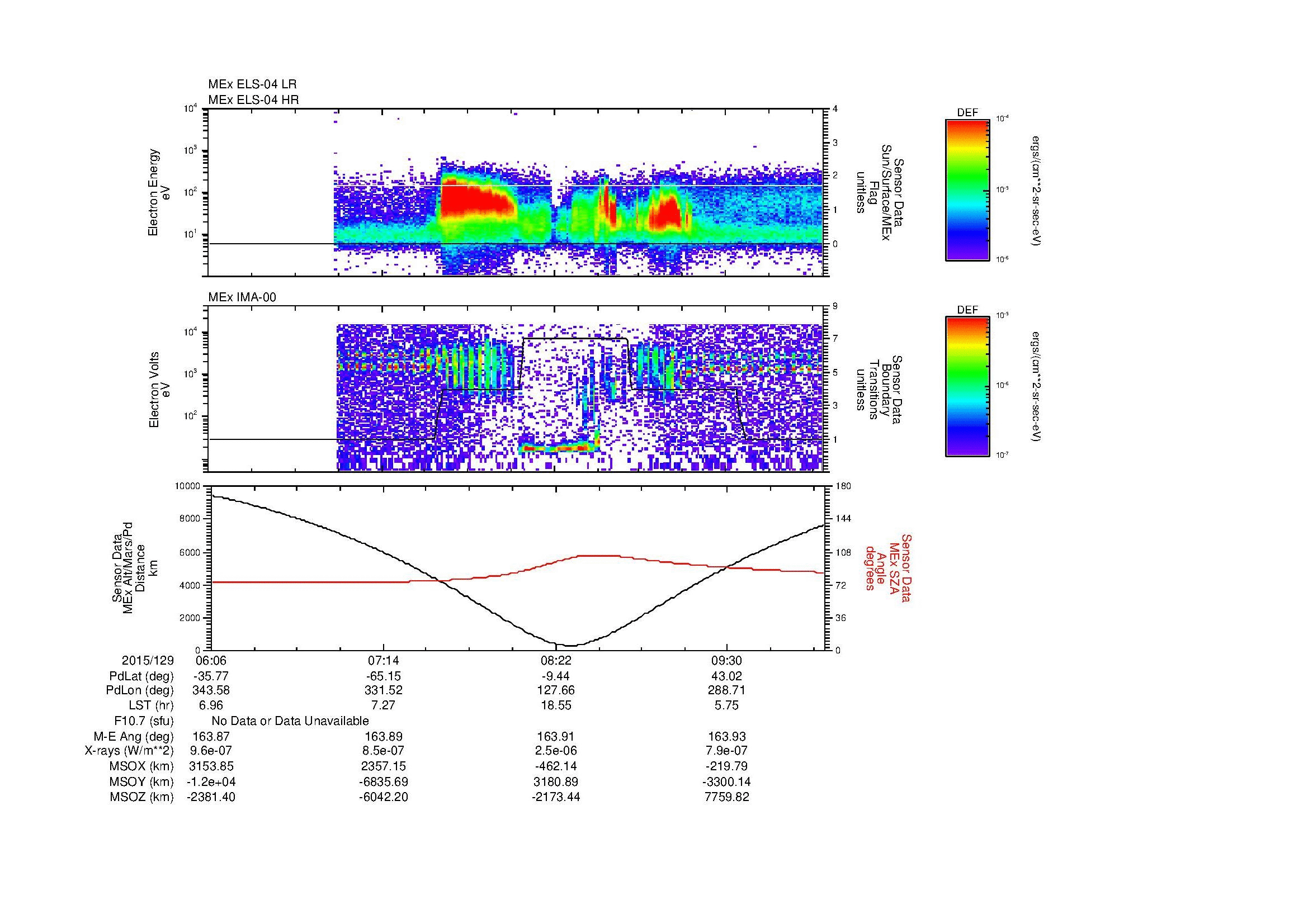Click the '10000' altitude axis tick
The height and width of the screenshot is (924, 1308).
point(187,486)
